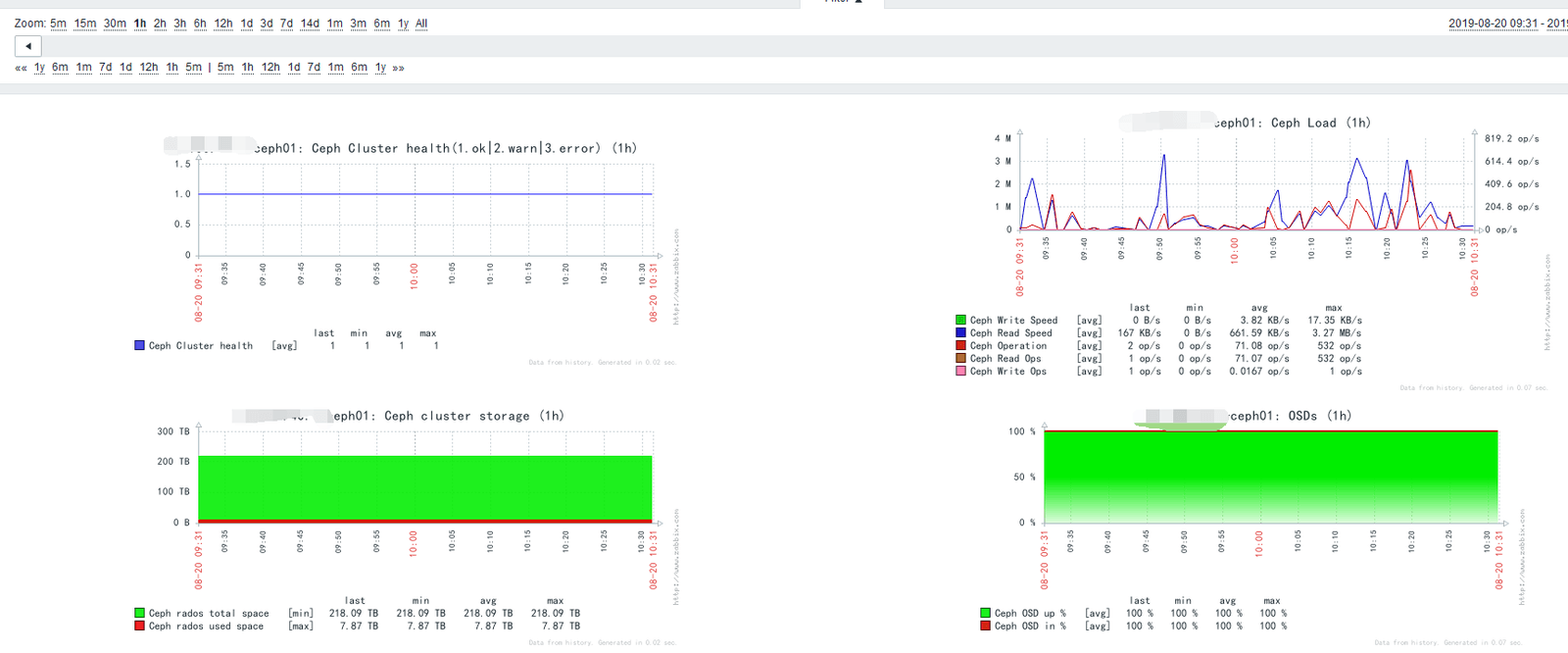Viewport: 1568px width, 653px height.
Task: Select the 14d zoom option
Action: point(310,24)
